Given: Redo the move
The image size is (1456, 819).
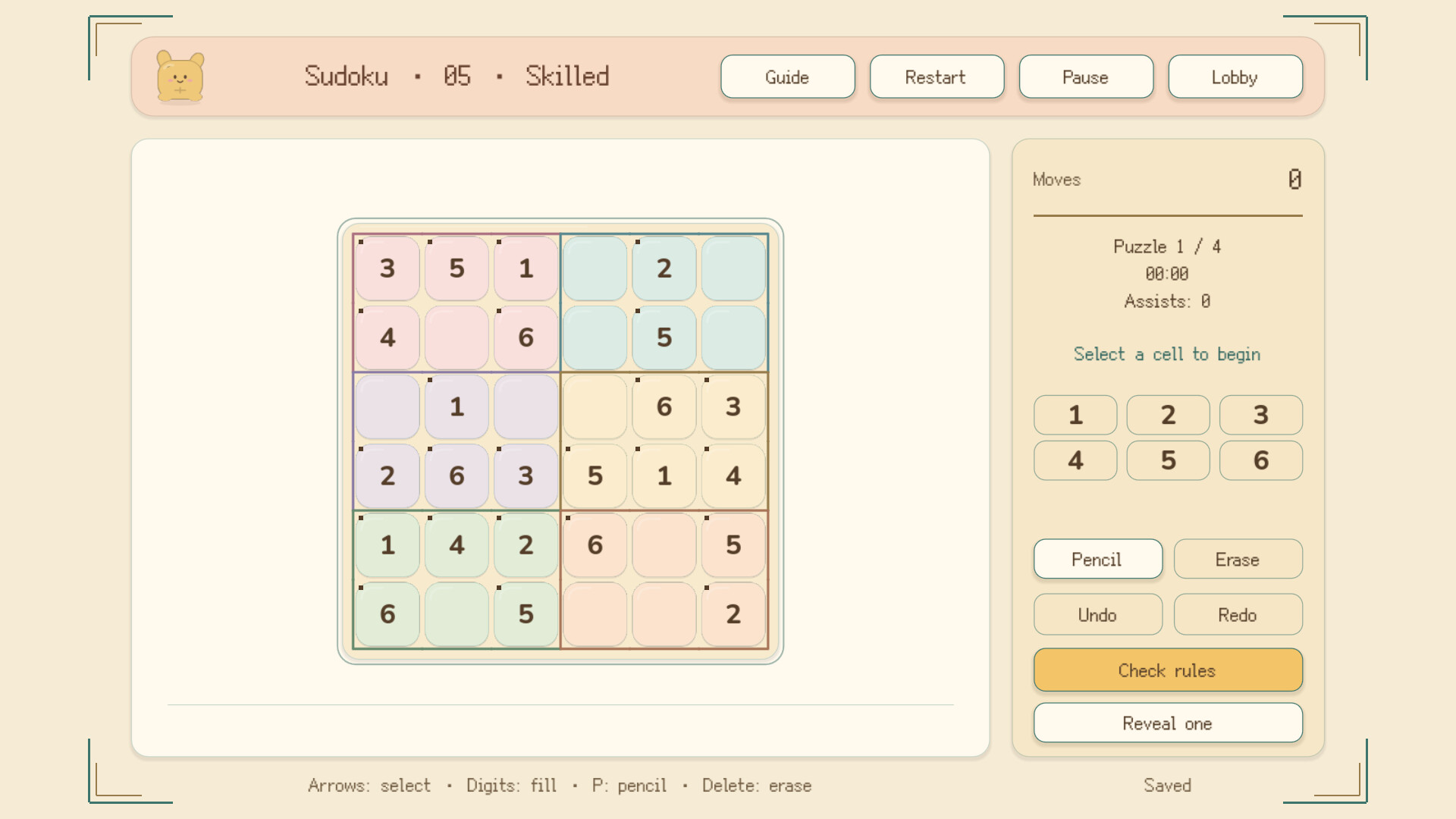Looking at the screenshot, I should pyautogui.click(x=1238, y=614).
